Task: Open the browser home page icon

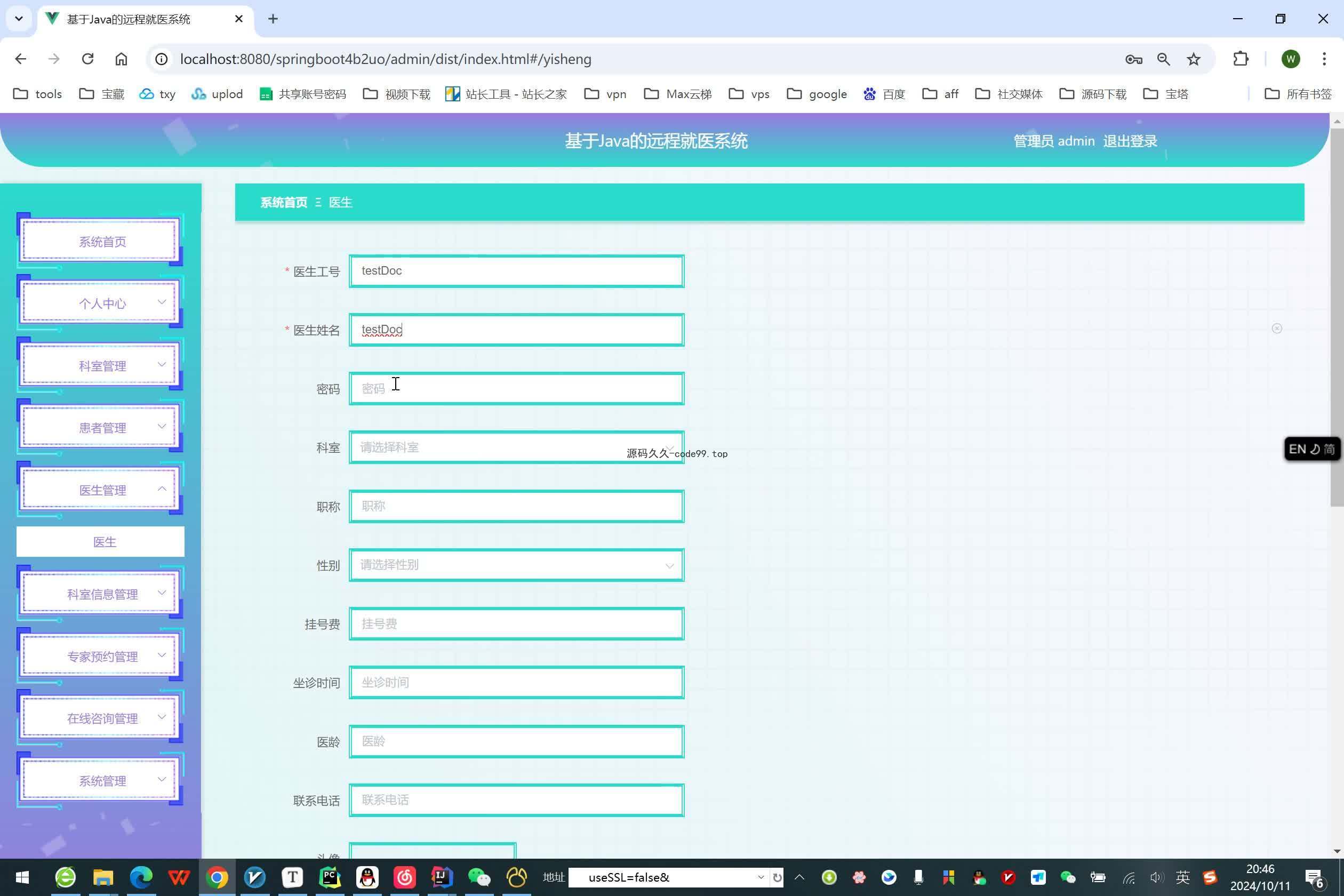Action: tap(121, 59)
